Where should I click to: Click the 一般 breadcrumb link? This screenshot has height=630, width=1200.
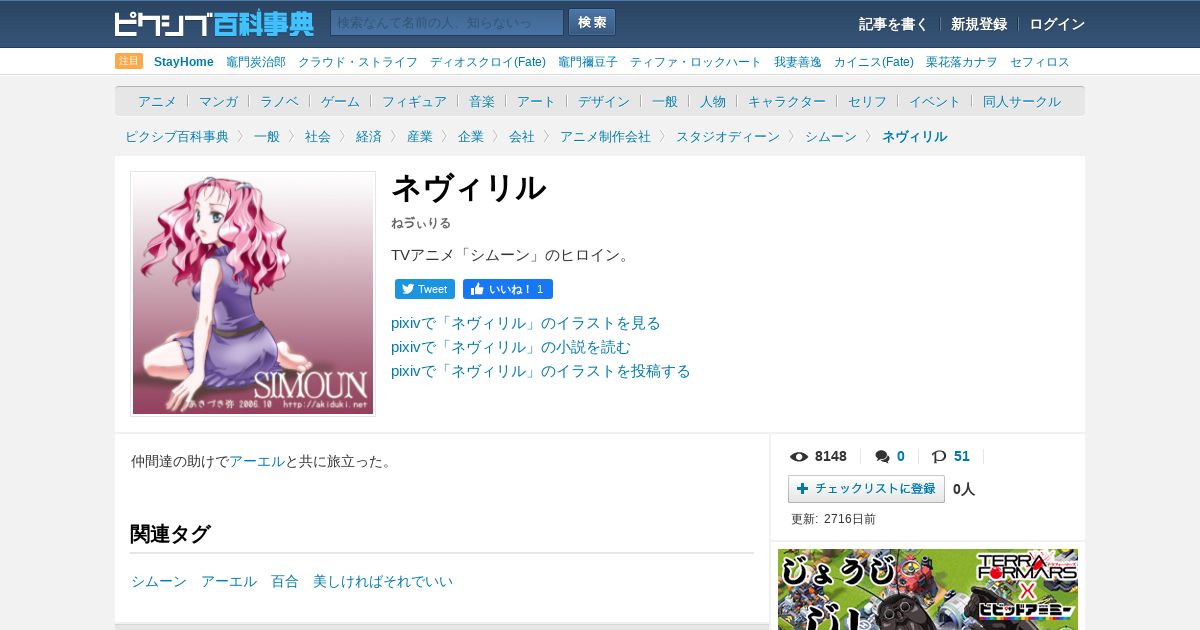pos(267,136)
